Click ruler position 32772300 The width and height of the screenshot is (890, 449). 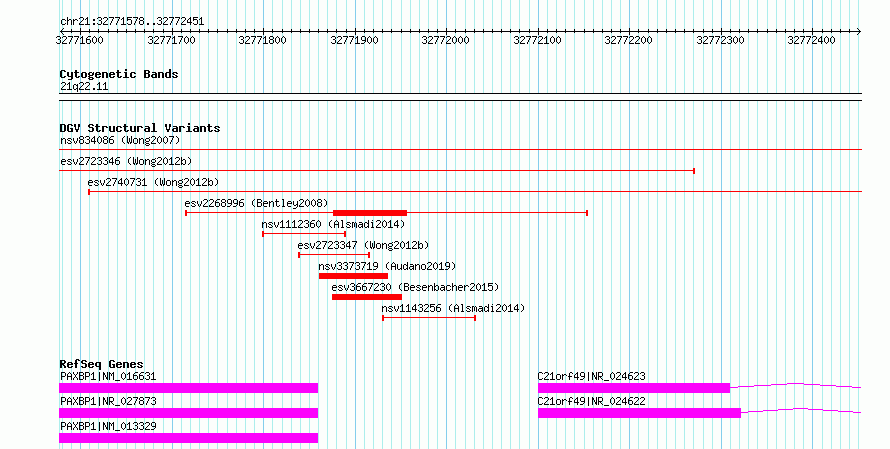pos(720,40)
